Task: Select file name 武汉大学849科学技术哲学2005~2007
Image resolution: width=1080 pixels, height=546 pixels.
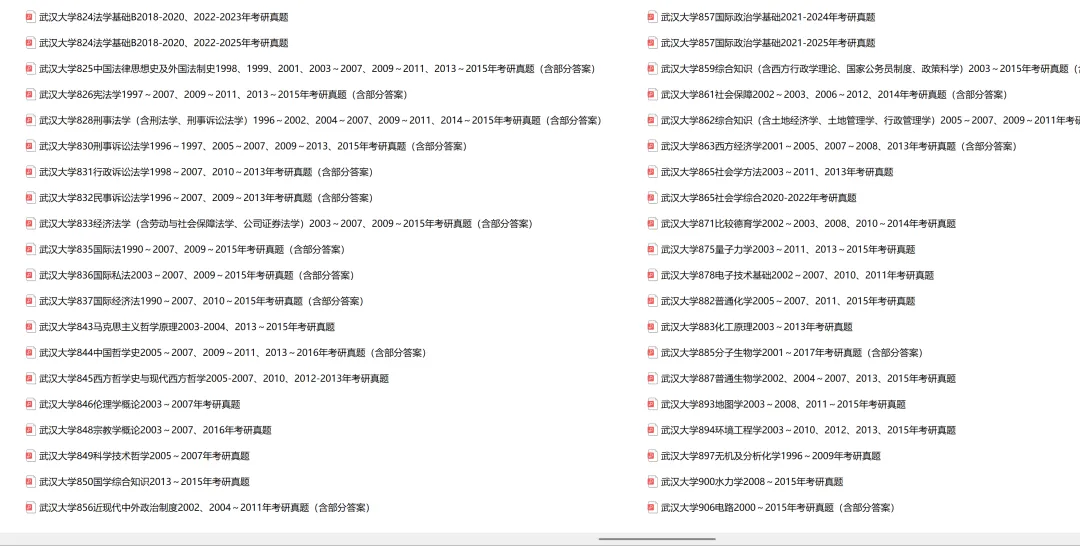Action: click(x=144, y=456)
